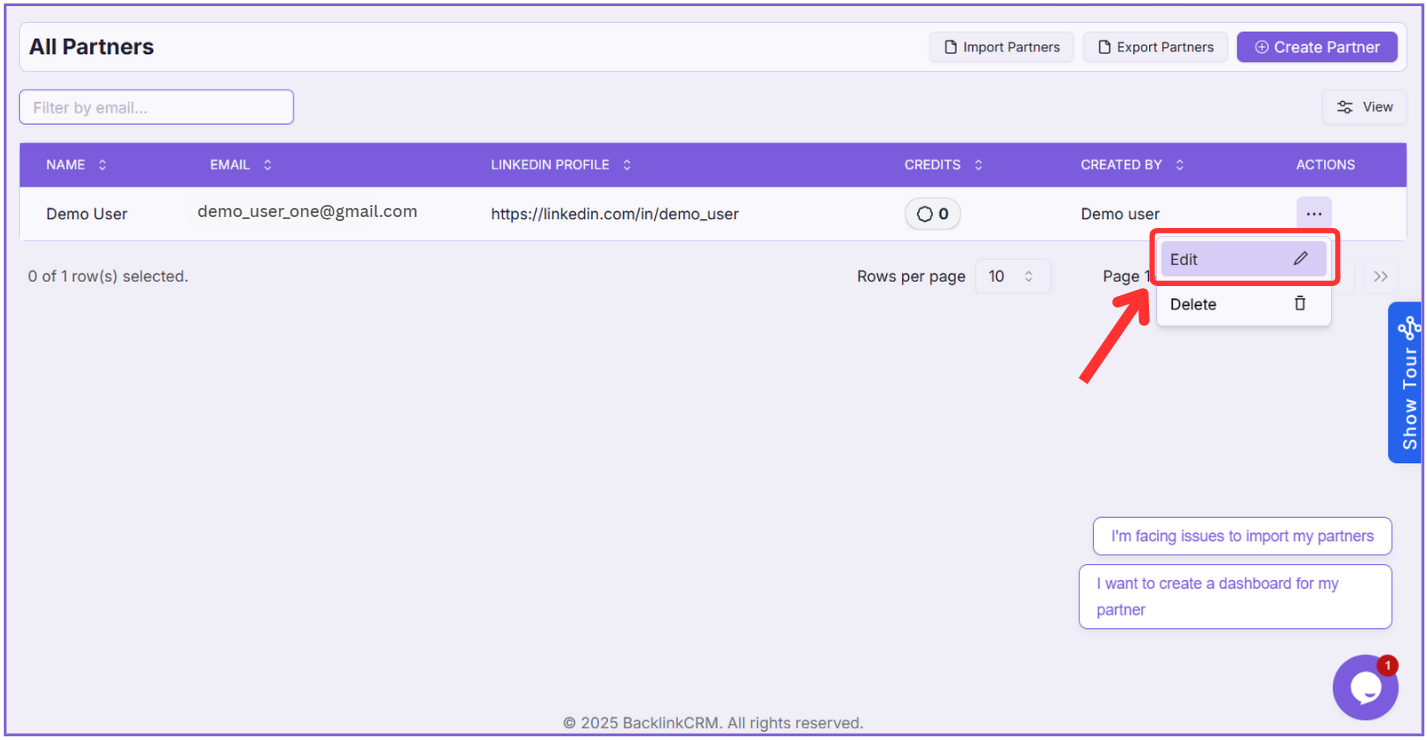Sort by Email column arrows
The image size is (1427, 740).
click(267, 165)
